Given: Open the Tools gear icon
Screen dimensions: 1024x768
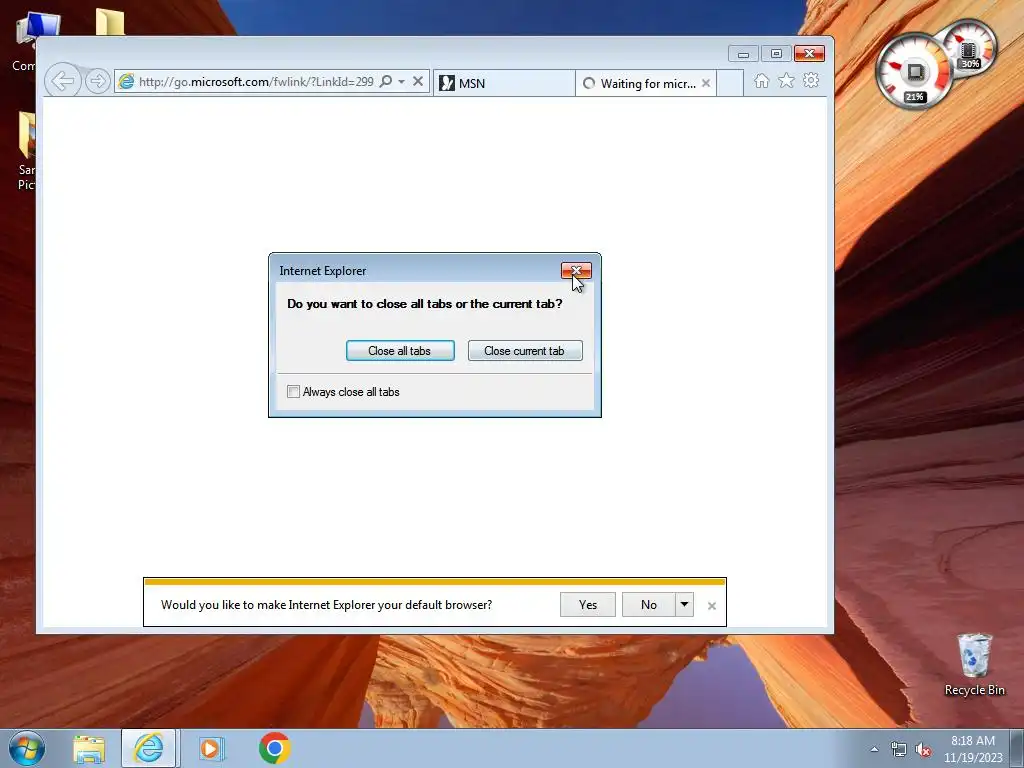Looking at the screenshot, I should 811,80.
